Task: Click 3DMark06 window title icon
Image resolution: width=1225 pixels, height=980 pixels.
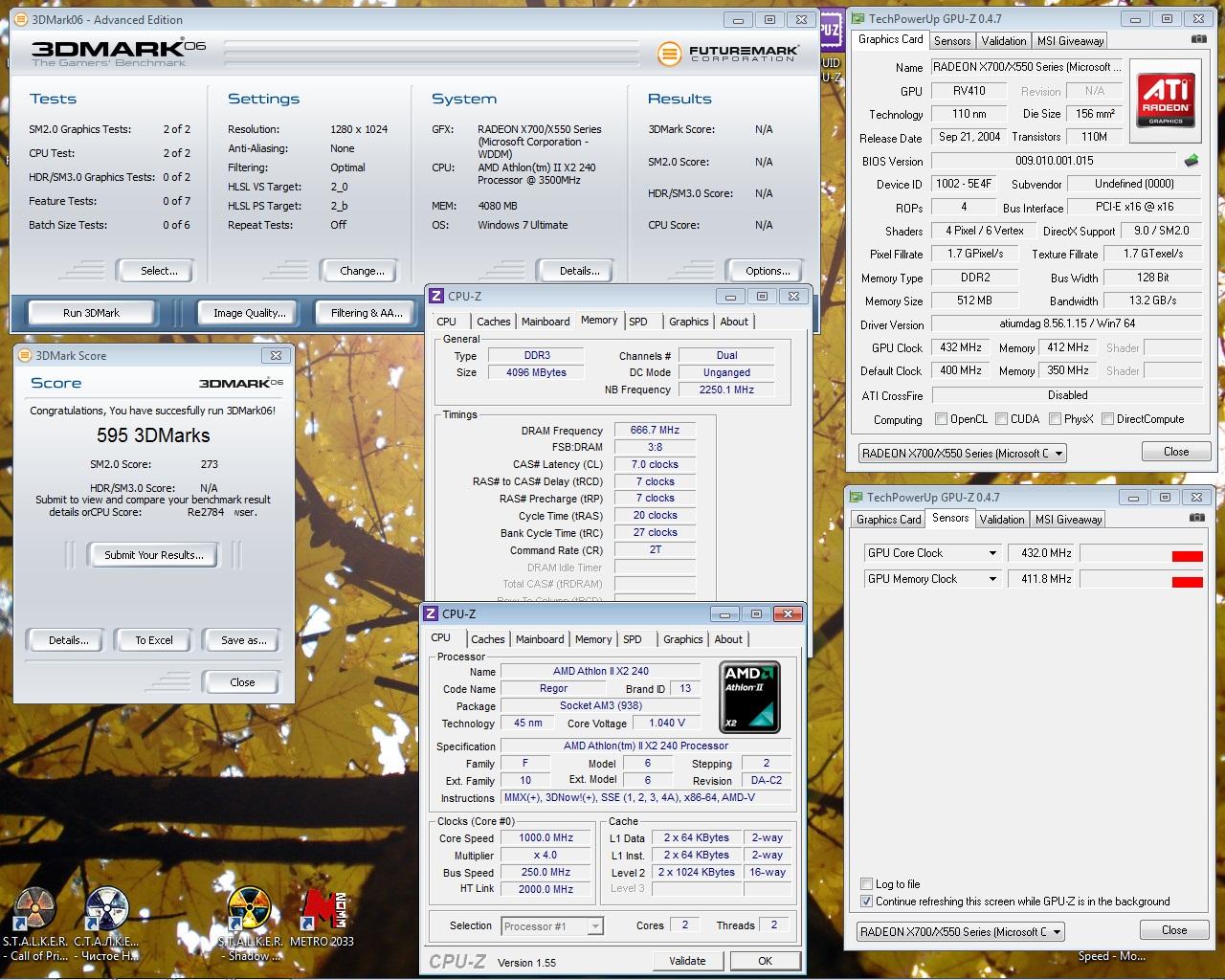Action: coord(21,19)
